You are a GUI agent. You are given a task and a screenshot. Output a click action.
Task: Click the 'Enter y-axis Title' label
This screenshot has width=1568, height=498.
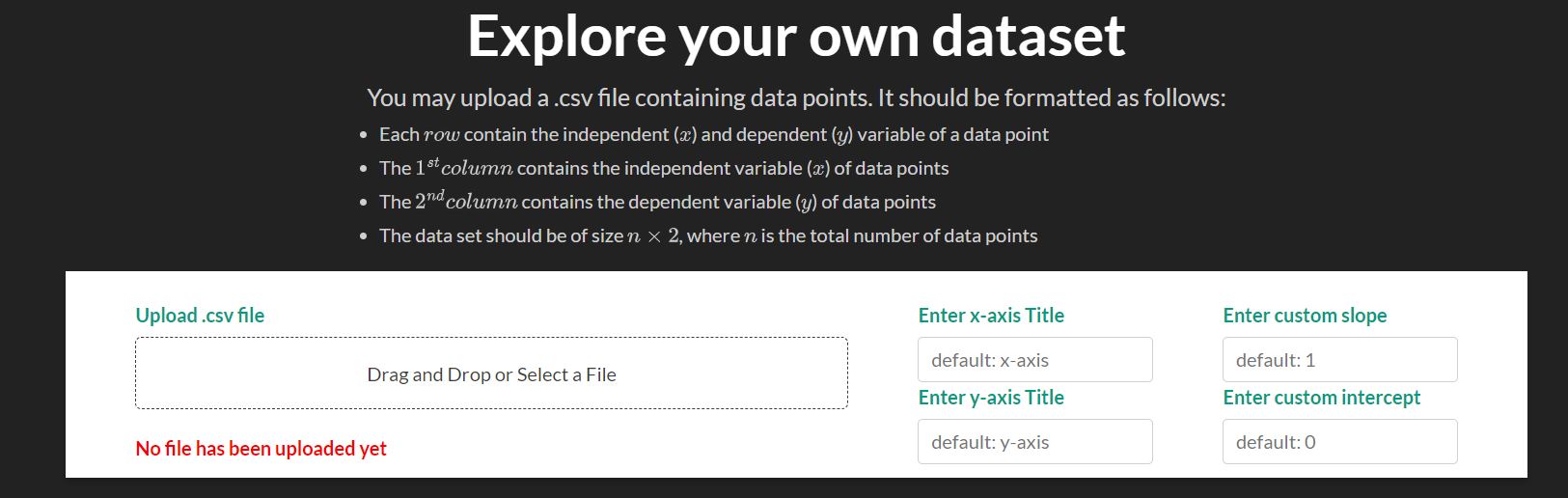coord(991,398)
